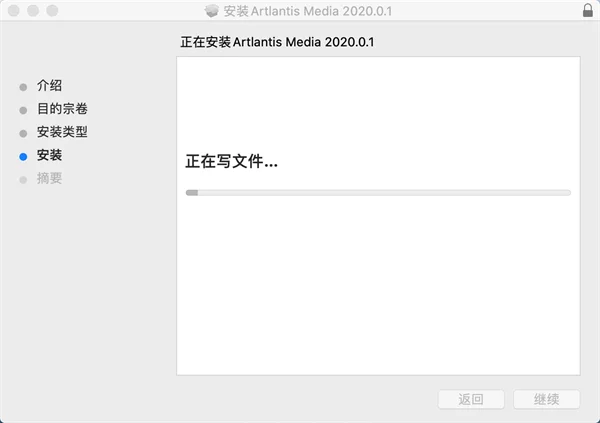Screen dimensions: 600x423
Task: Click the window title 安装 Artlantis Media 2020.0.1
Action: 308,11
